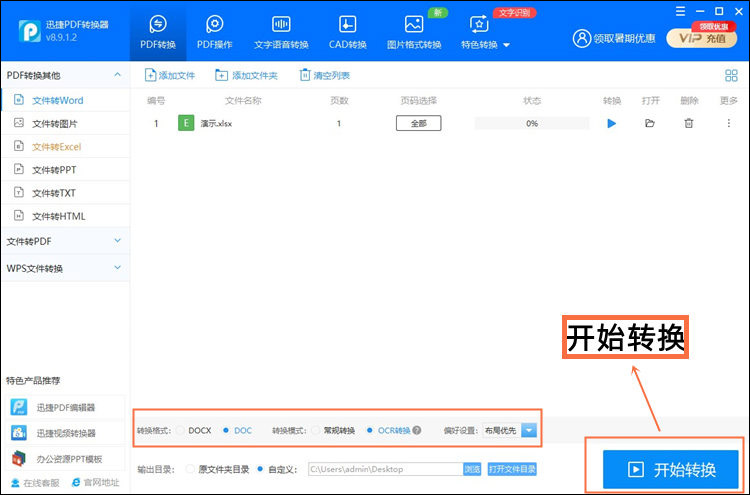Toggle the grid view icon

[x=731, y=75]
